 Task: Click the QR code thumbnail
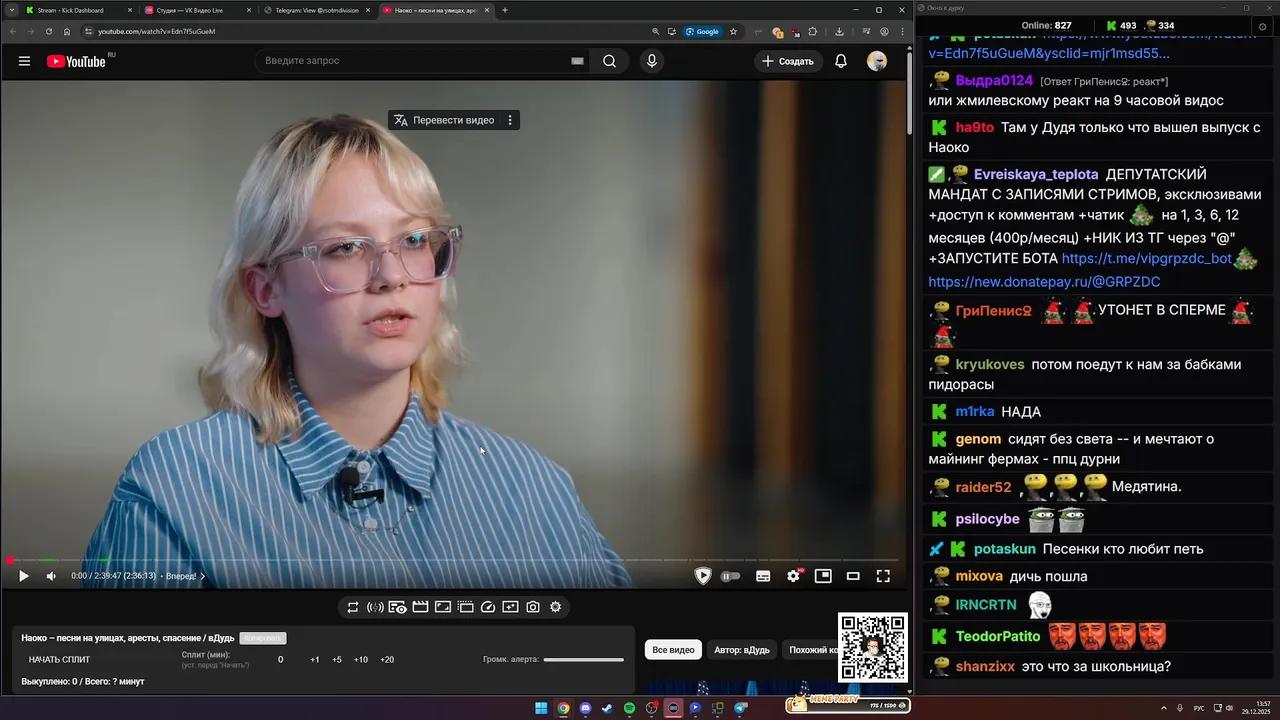(x=872, y=647)
